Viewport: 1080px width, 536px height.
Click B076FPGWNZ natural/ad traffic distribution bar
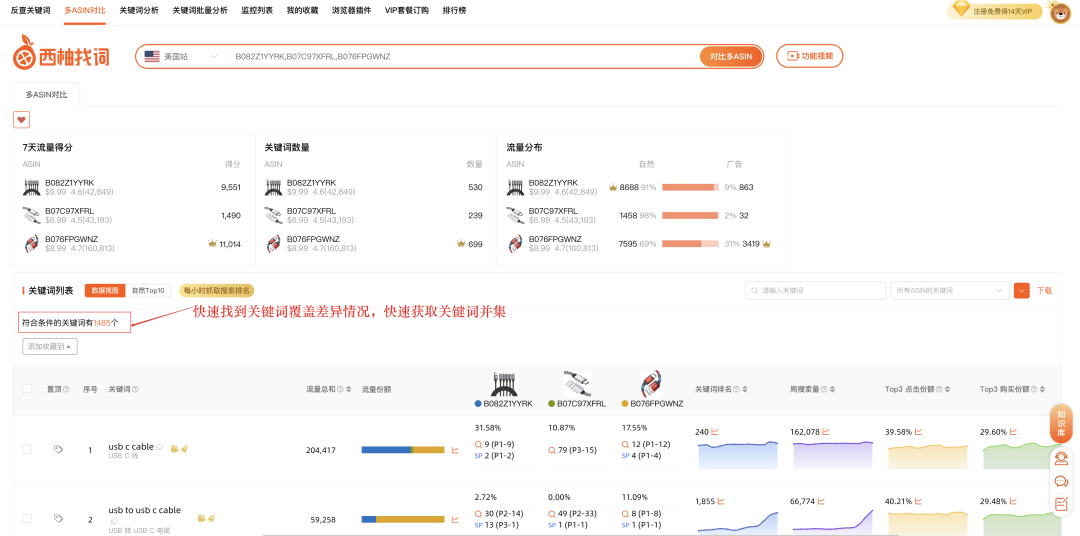(690, 244)
